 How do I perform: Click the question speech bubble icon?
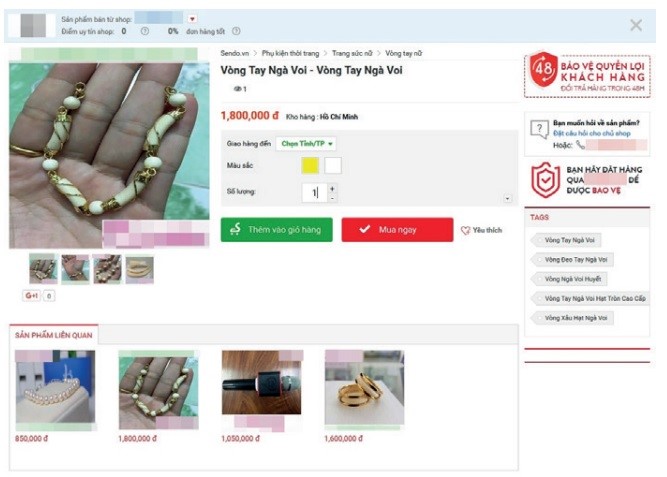pyautogui.click(x=539, y=129)
